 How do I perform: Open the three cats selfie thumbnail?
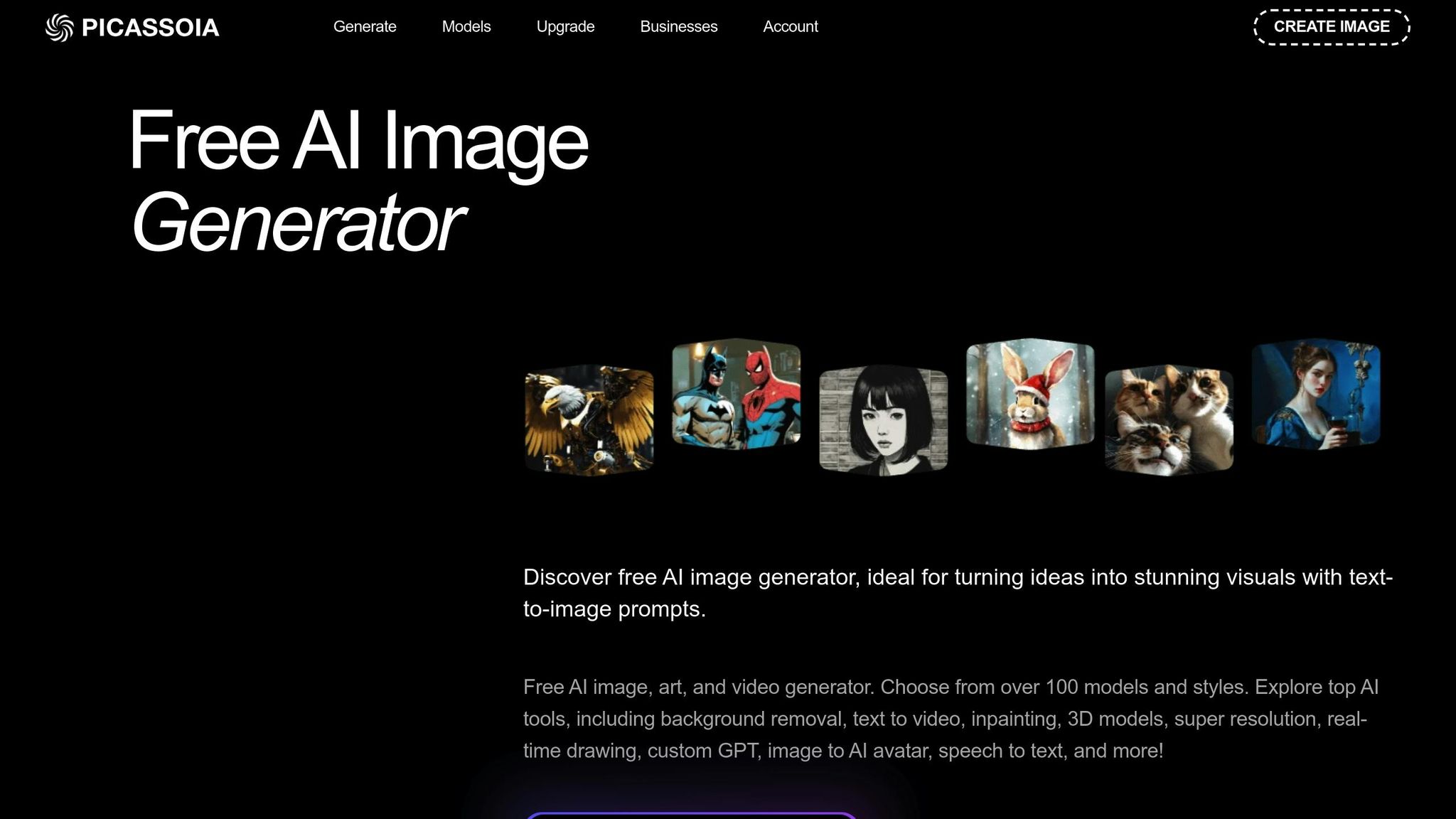click(x=1169, y=419)
